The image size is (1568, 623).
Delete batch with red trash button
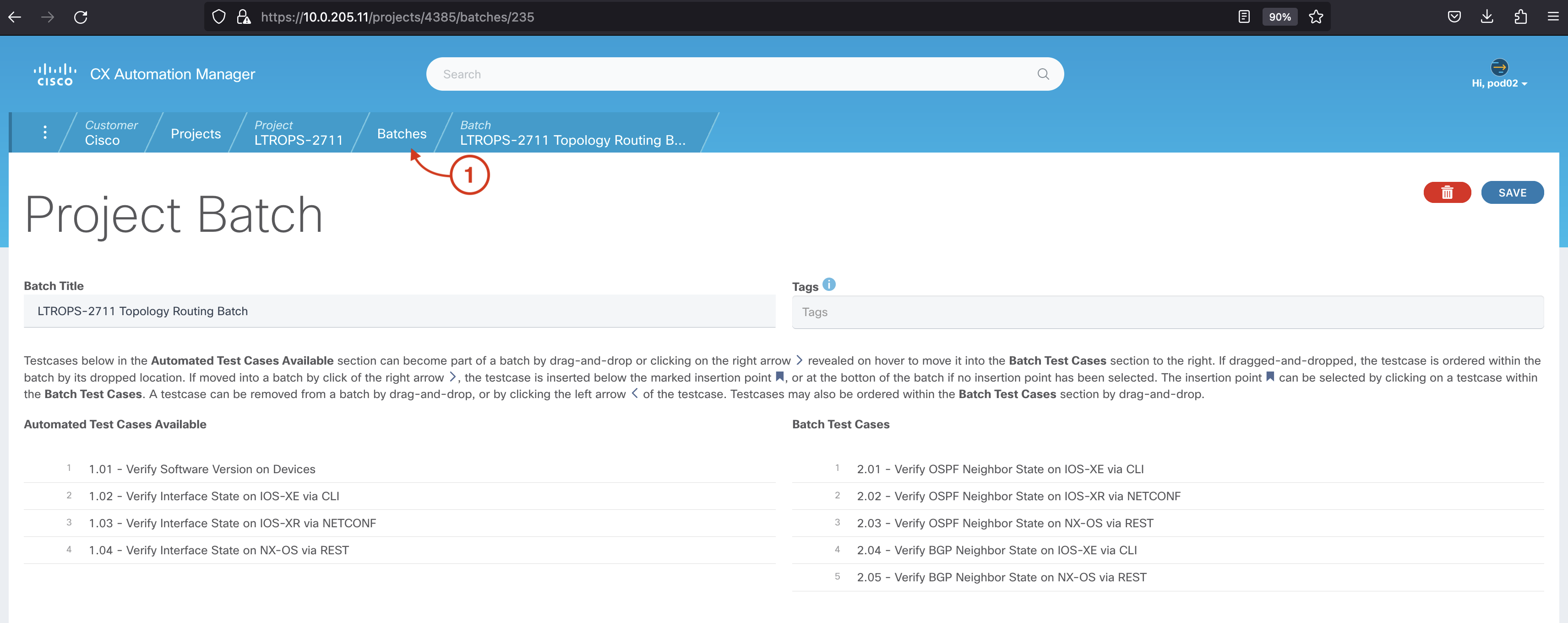(1447, 192)
